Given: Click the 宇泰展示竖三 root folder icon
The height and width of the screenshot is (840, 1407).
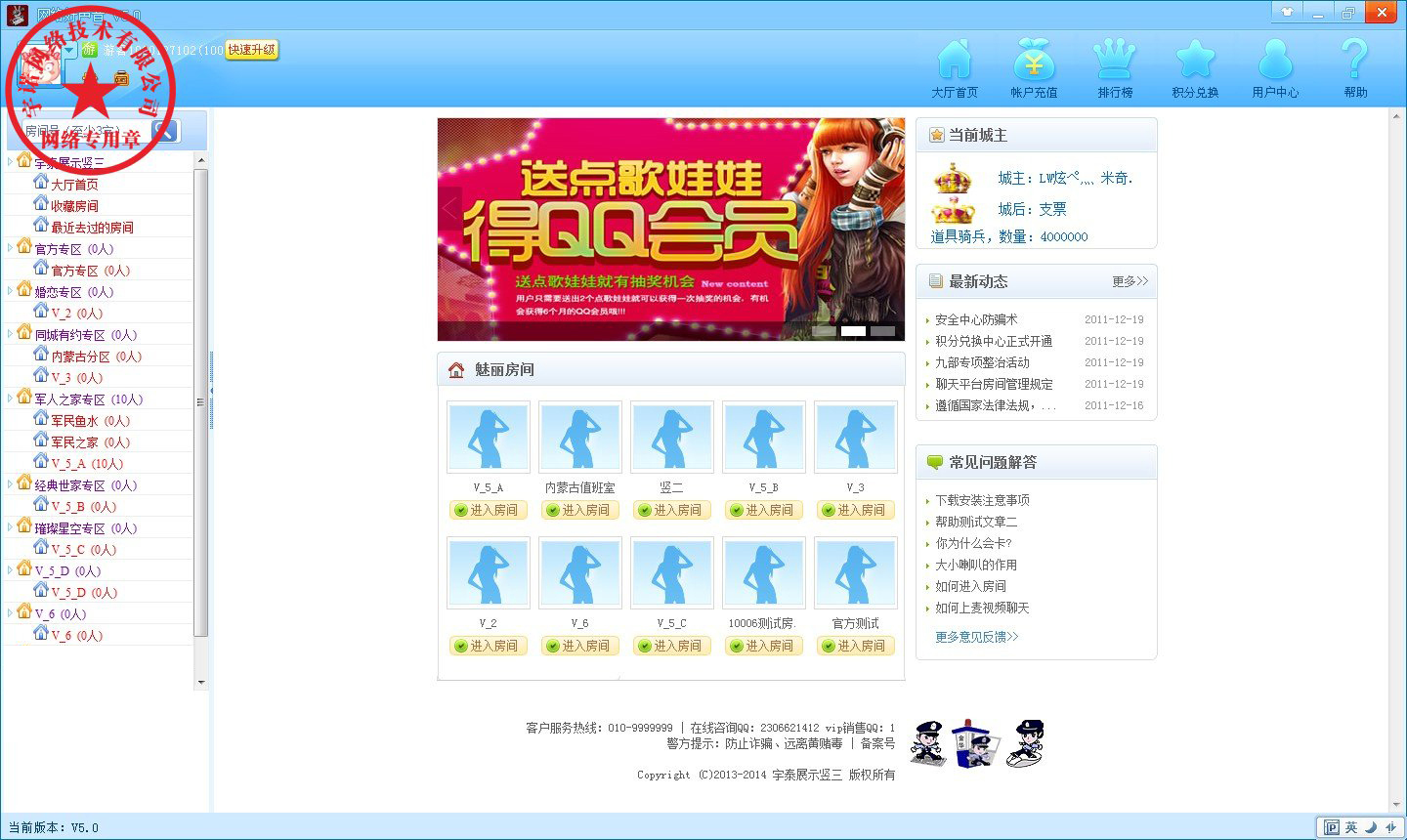Looking at the screenshot, I should tap(24, 161).
